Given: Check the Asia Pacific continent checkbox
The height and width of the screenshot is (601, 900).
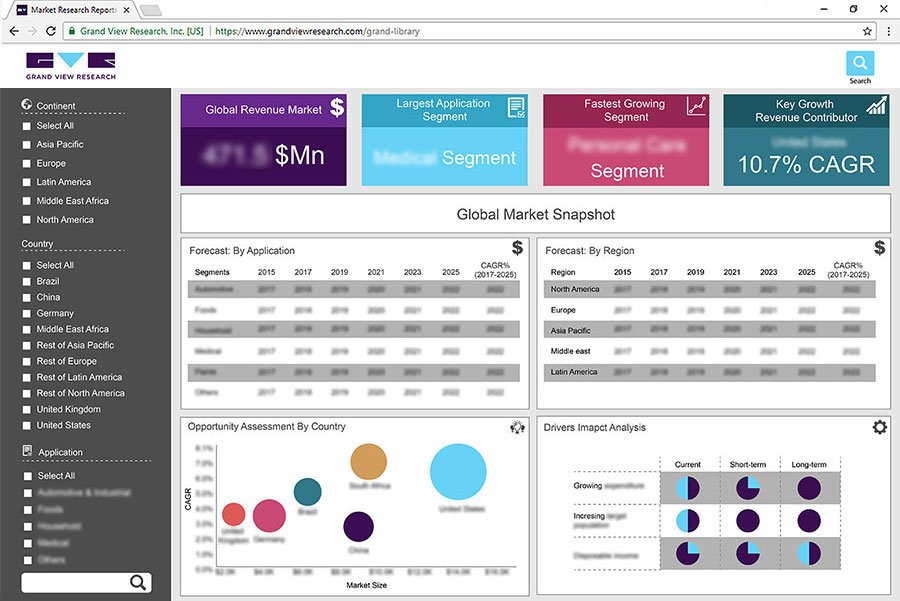Looking at the screenshot, I should [x=28, y=144].
